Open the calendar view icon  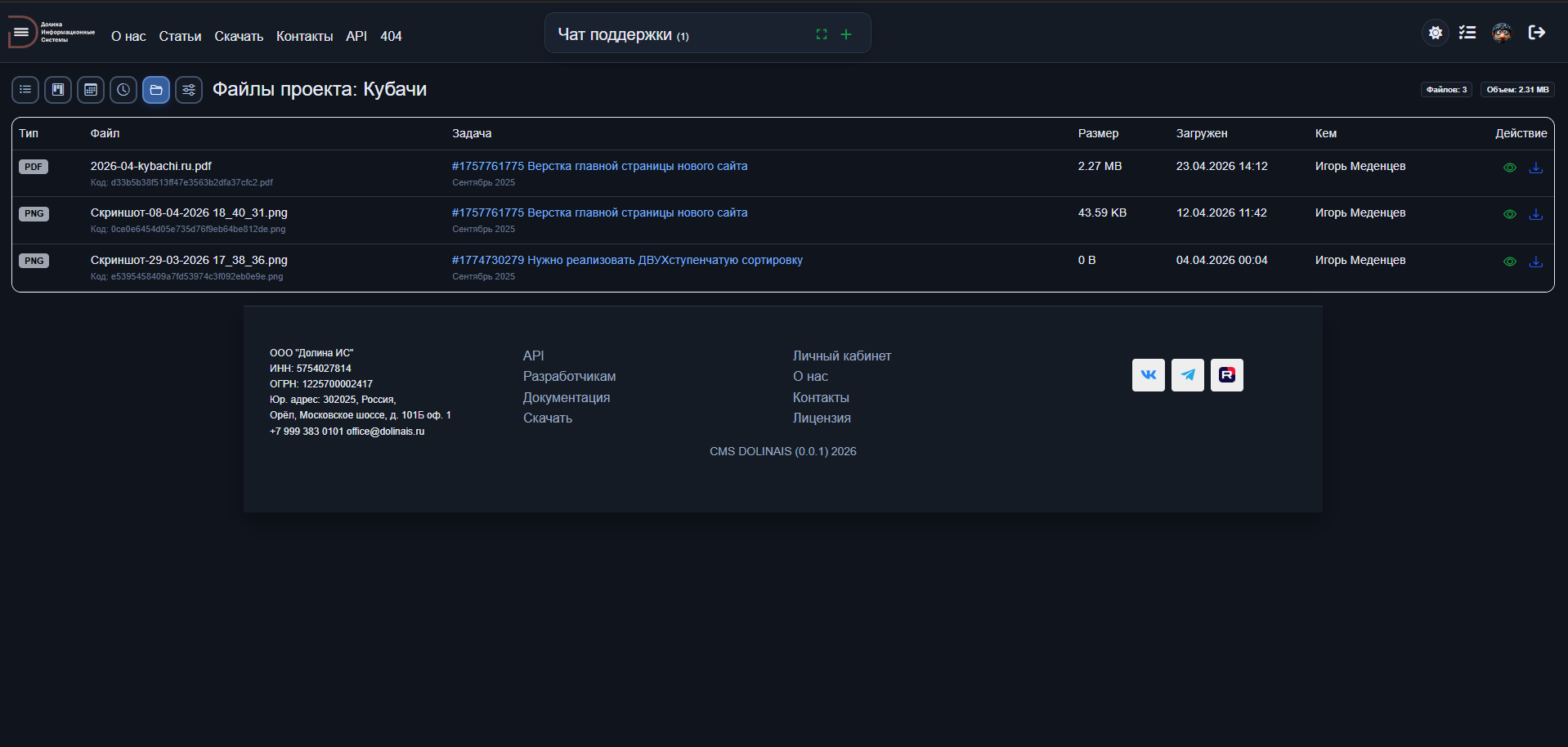(x=91, y=90)
